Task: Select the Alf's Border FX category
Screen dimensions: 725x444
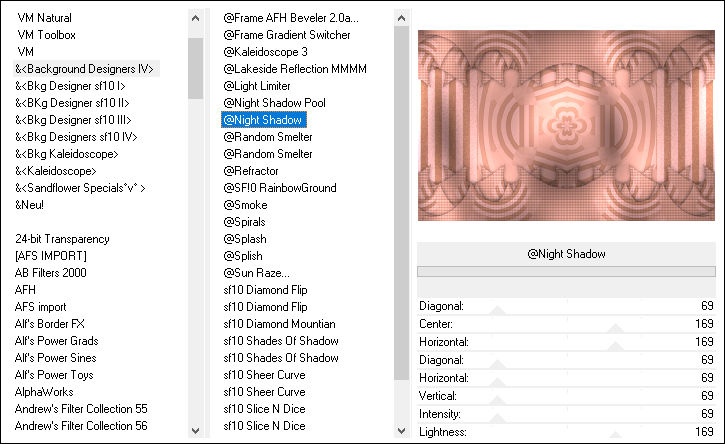Action: [x=49, y=324]
